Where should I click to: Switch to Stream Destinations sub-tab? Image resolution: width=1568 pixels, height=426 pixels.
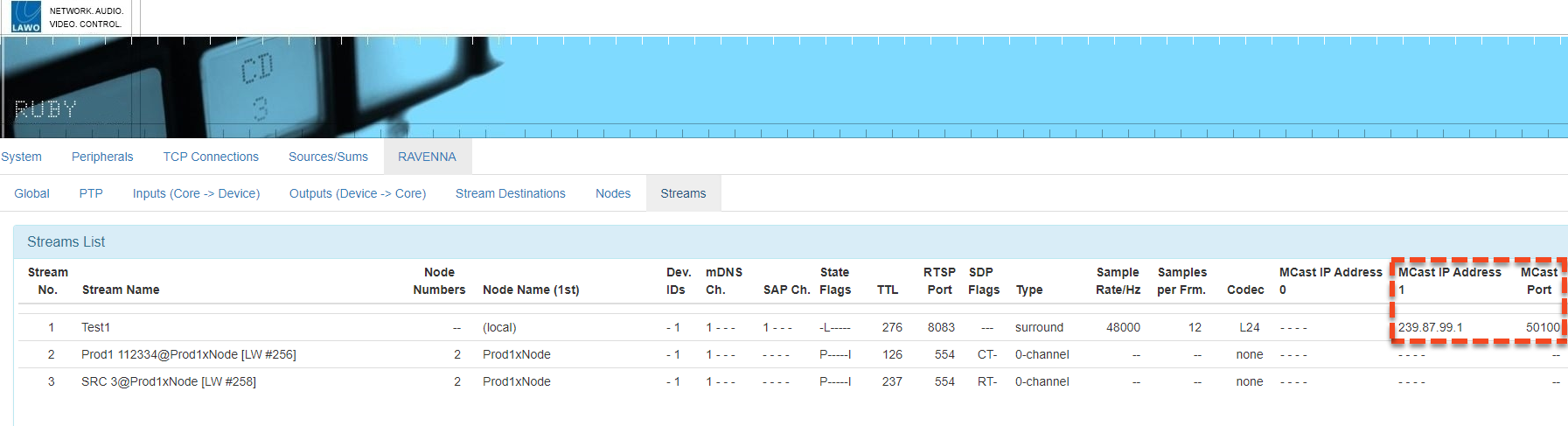510,193
